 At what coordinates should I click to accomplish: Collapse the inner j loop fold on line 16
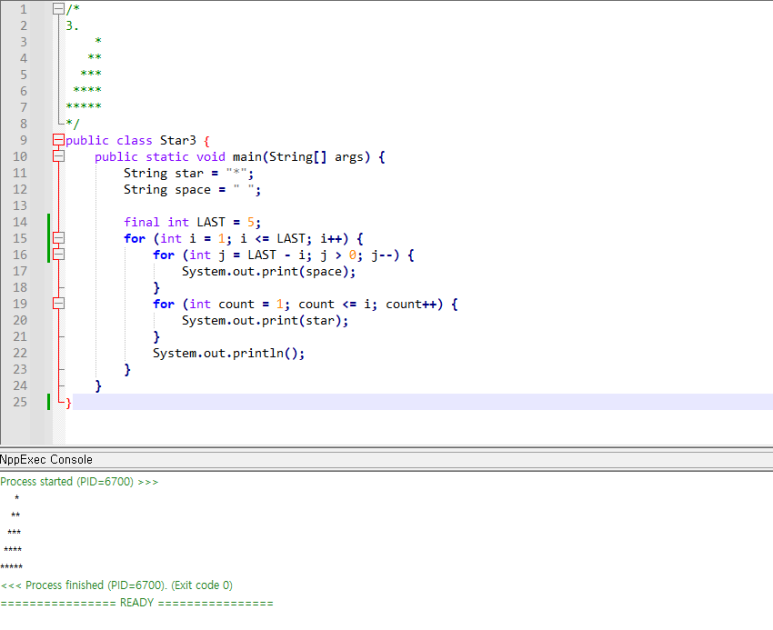(59, 254)
